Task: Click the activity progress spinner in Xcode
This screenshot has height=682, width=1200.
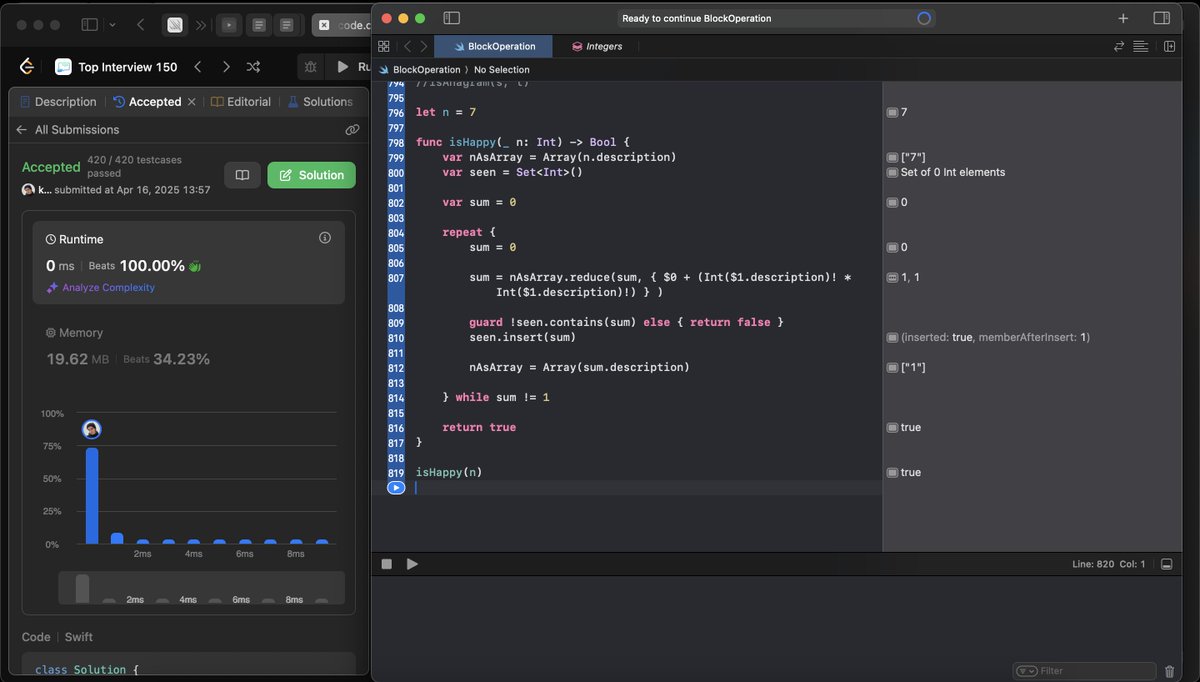Action: coord(924,18)
